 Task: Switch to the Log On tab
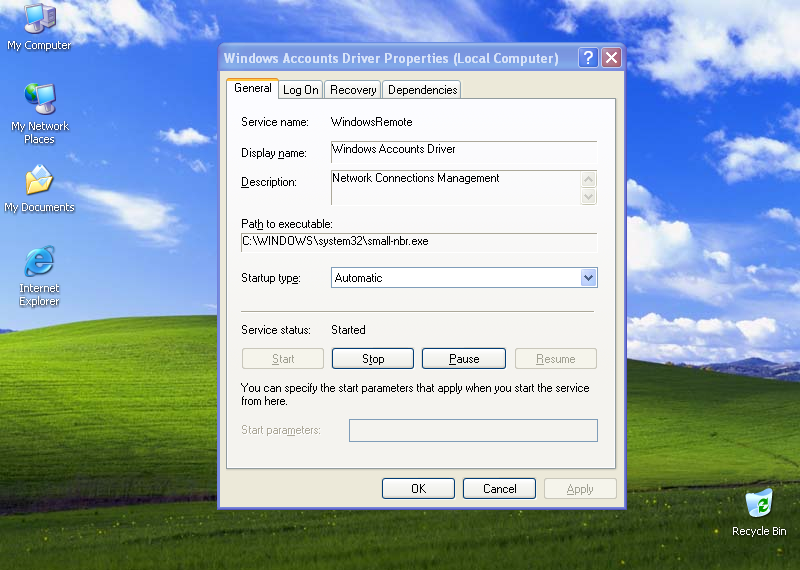(x=301, y=90)
